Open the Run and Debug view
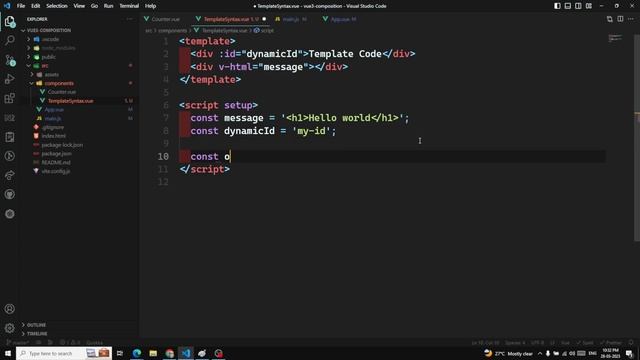 point(10,79)
